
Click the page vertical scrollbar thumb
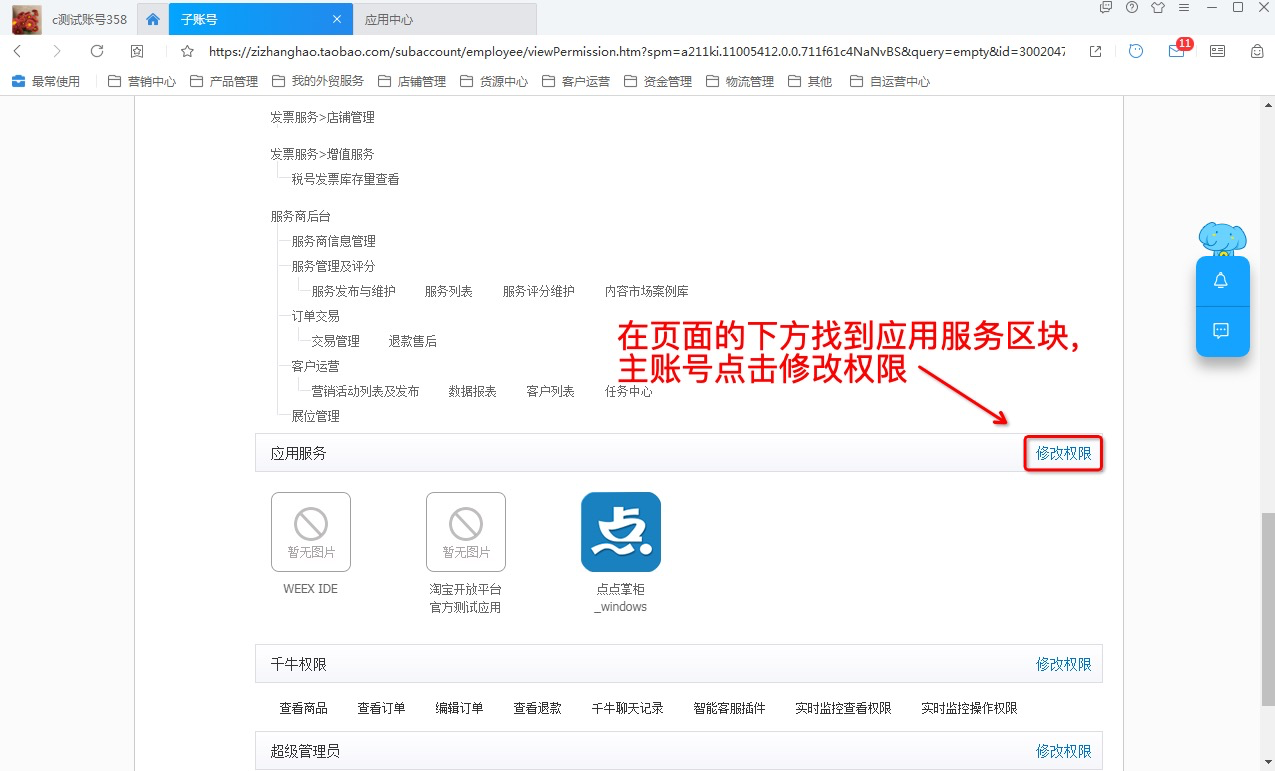point(1267,610)
